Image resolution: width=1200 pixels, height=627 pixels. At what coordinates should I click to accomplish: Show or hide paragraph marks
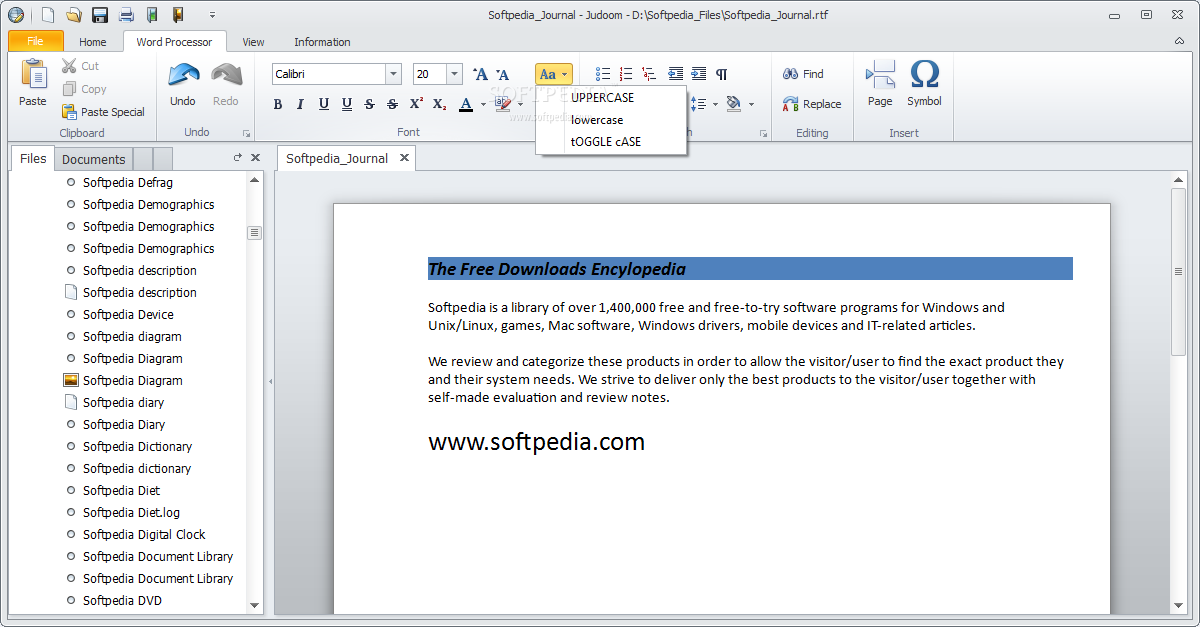tap(722, 74)
